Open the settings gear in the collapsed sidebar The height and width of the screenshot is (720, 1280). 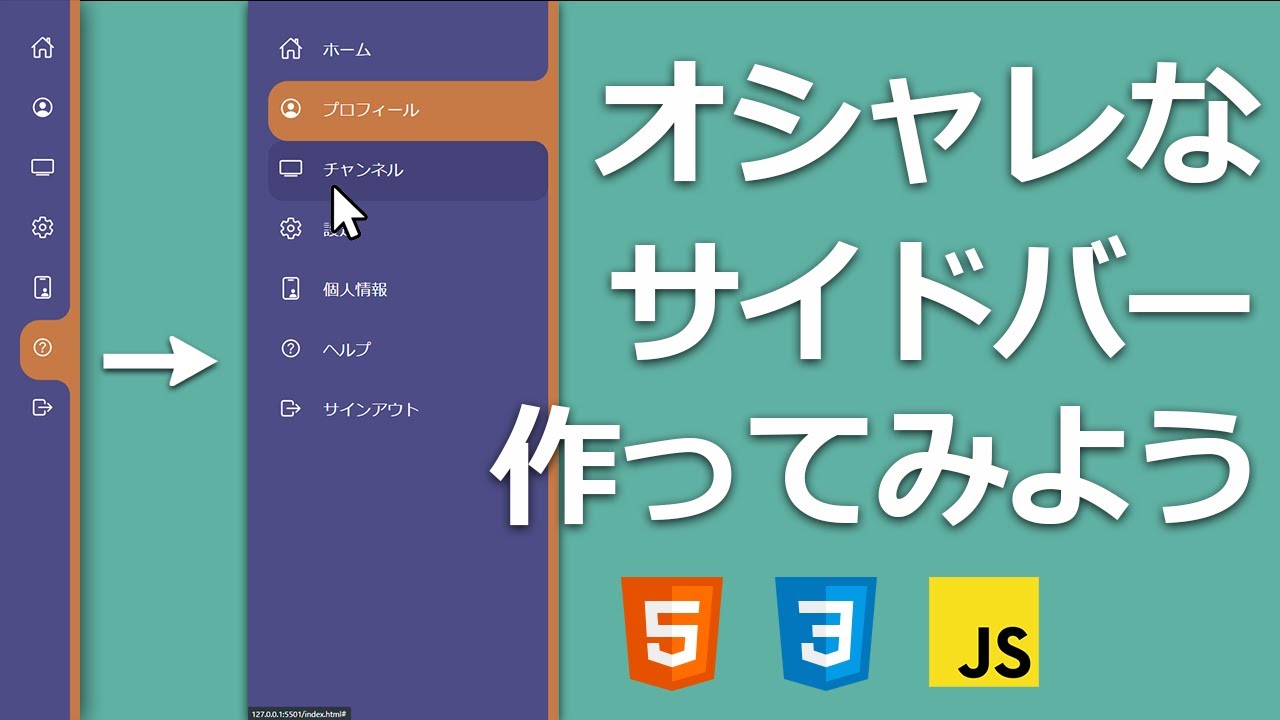point(42,228)
